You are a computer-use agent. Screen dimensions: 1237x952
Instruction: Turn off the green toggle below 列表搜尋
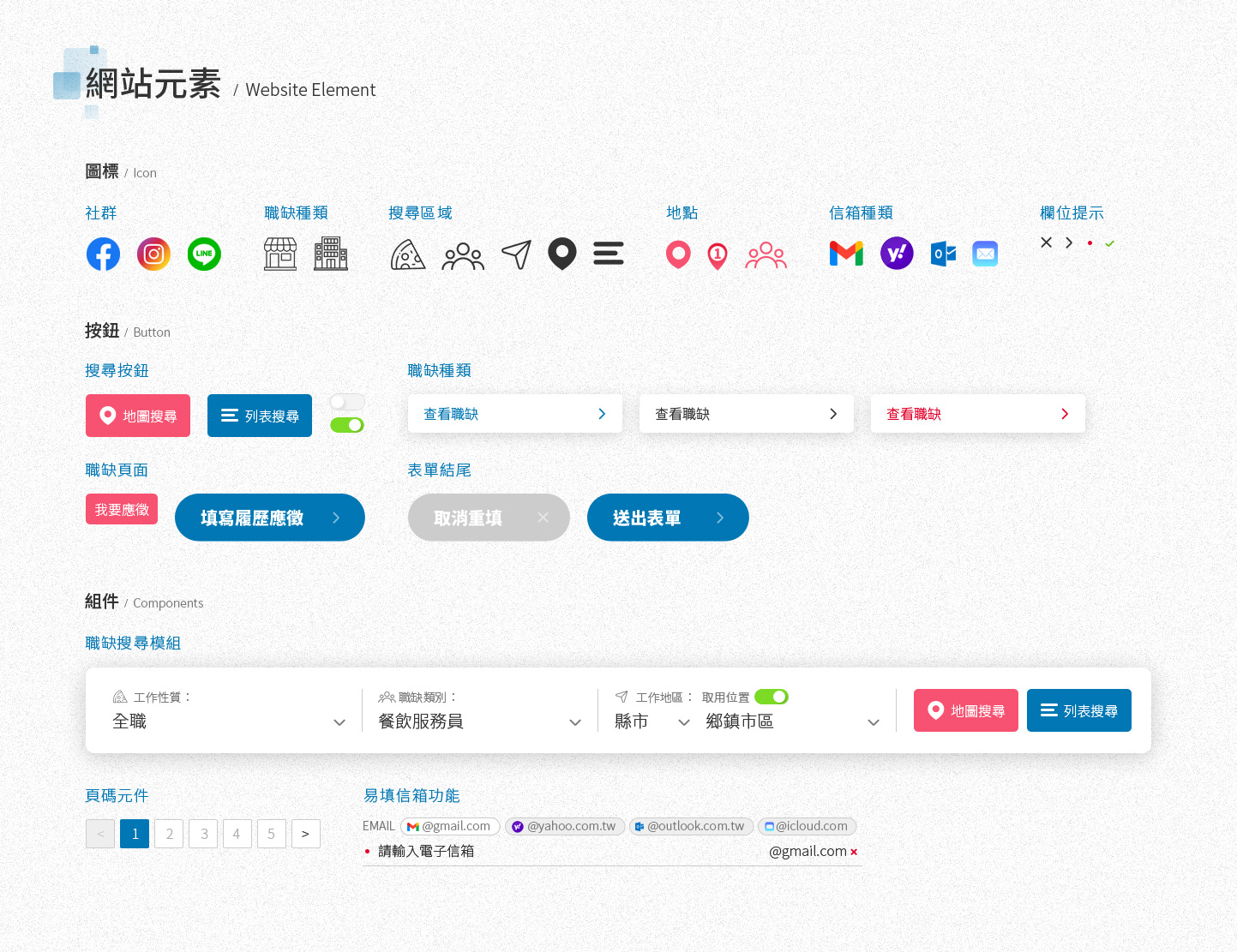click(347, 424)
